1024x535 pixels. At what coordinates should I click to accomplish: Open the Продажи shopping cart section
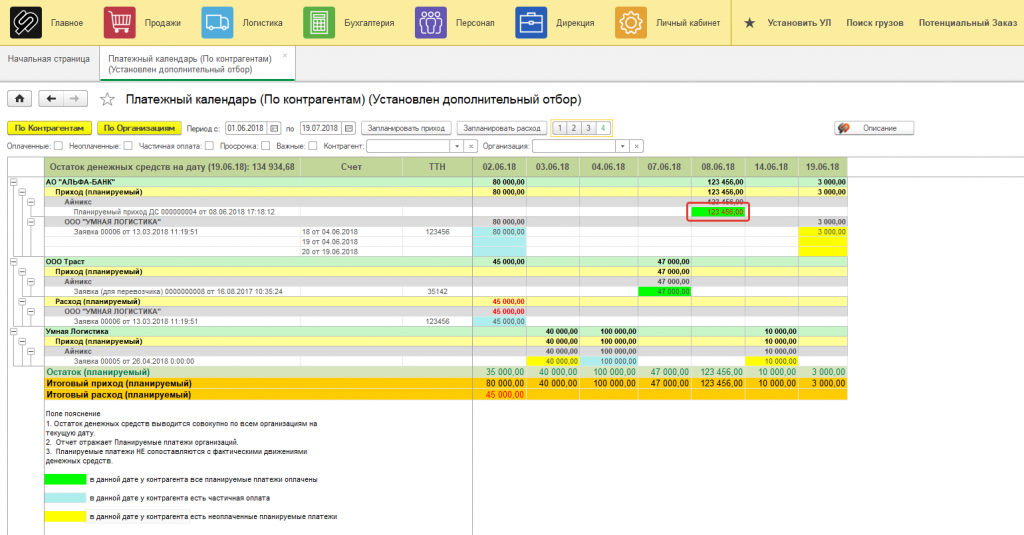pyautogui.click(x=120, y=22)
